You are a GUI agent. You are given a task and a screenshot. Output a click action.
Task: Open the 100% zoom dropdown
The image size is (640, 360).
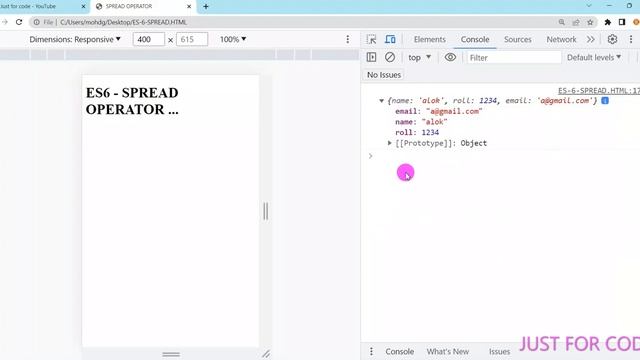[x=233, y=39]
